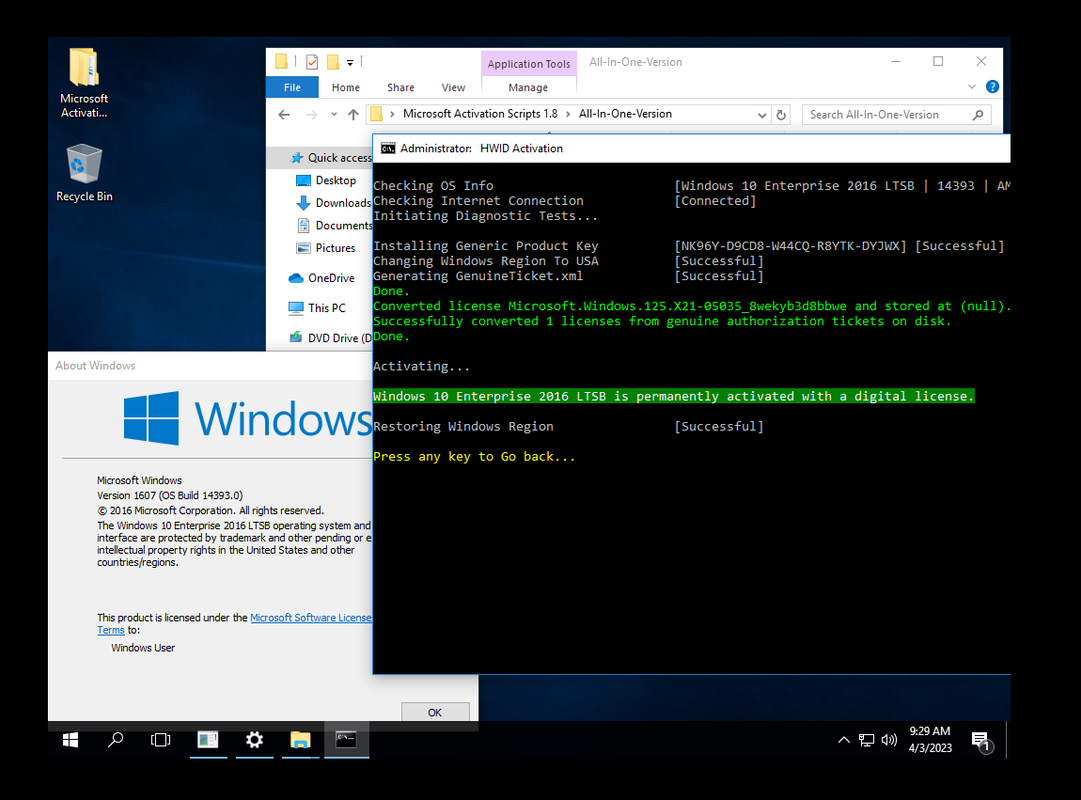1081x800 pixels.
Task: Click the search magnifier icon in Explorer
Action: click(978, 114)
